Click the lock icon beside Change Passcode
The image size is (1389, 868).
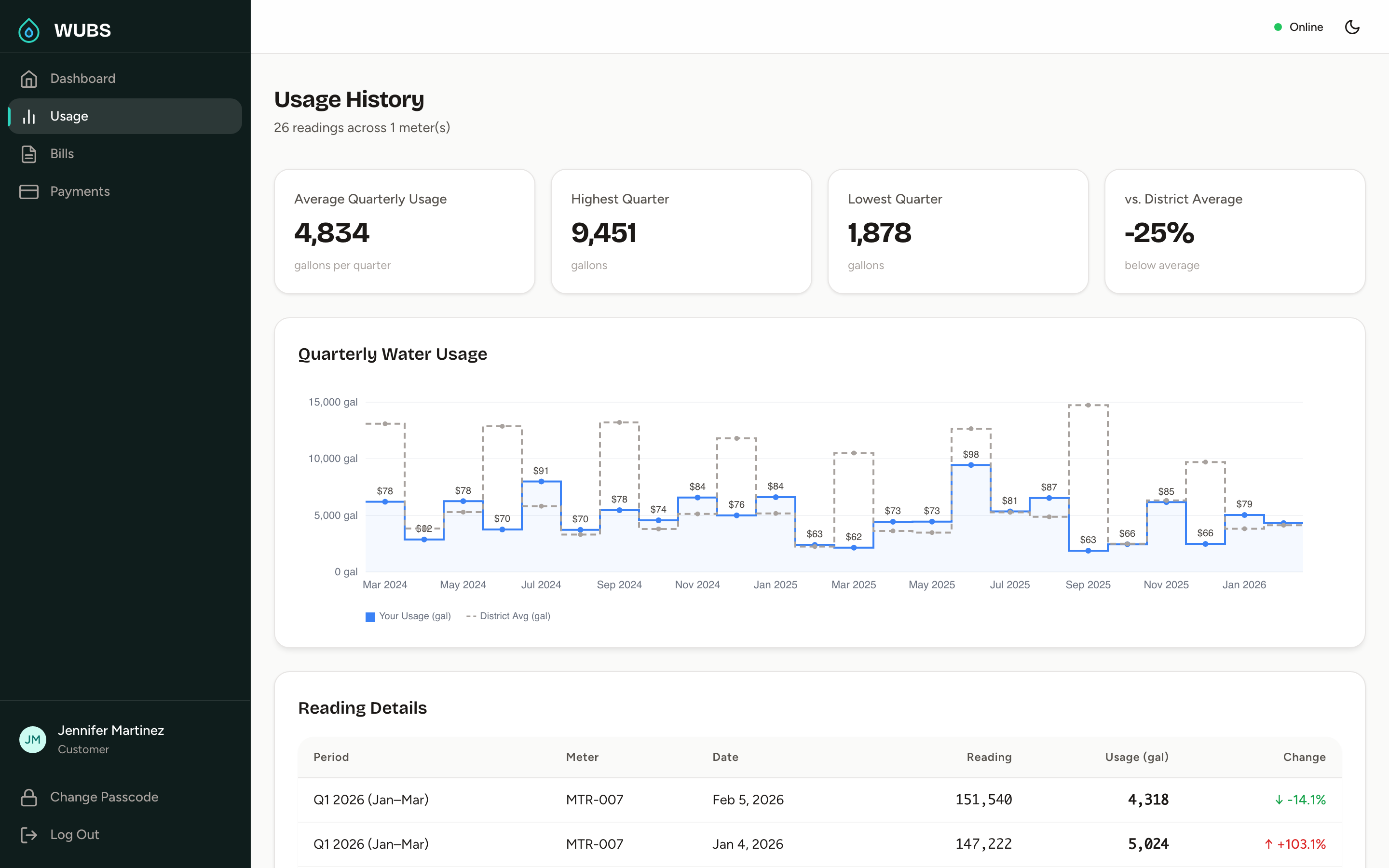[29, 797]
